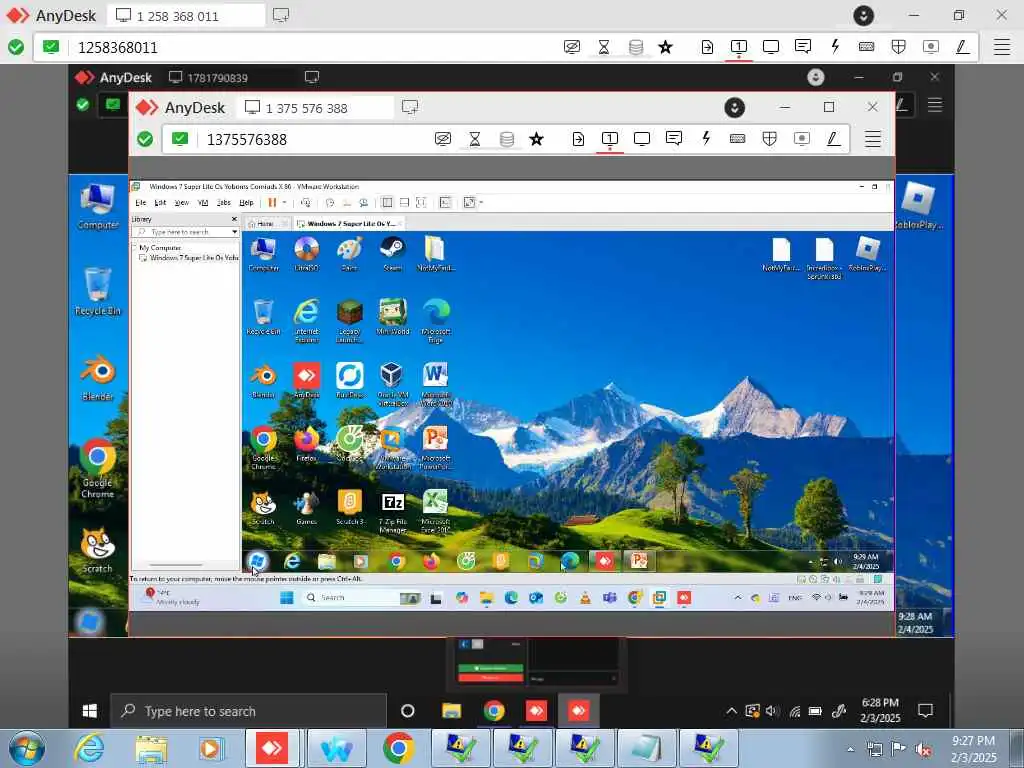Open file transfer in the outer AnyDesk 1258368011 toolbar
Viewport: 1024px width, 768px height.
[x=707, y=47]
